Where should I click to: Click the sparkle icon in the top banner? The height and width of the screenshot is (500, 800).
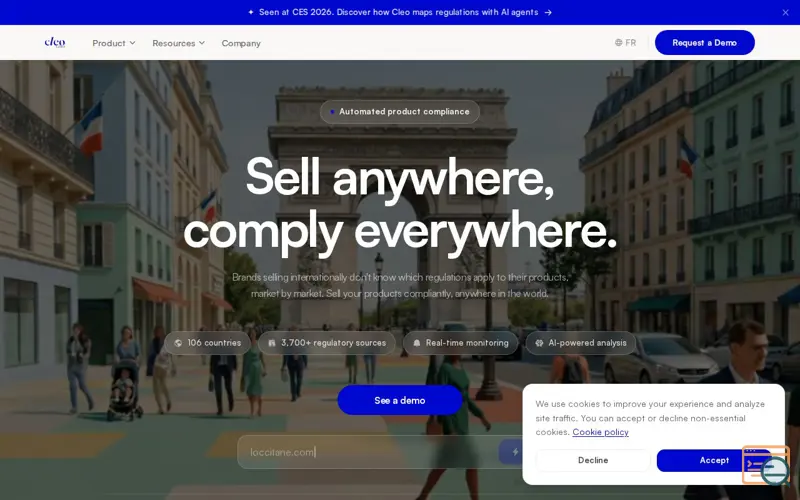pos(251,12)
